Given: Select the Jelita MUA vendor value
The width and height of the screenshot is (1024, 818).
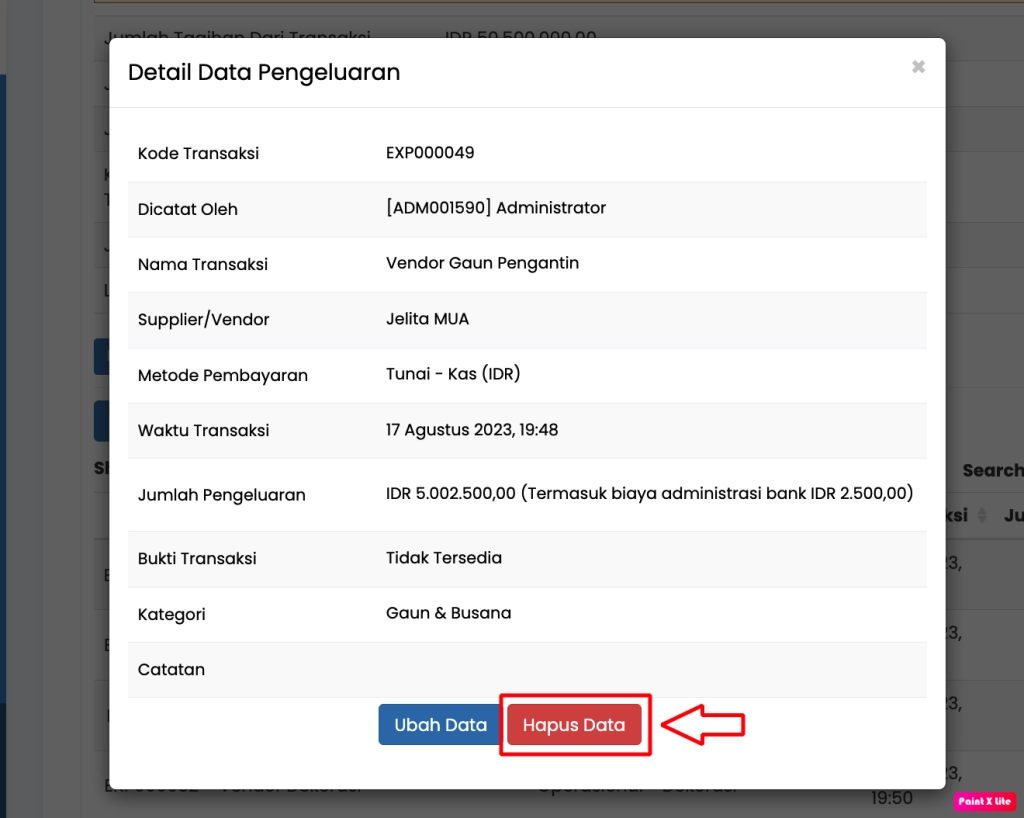Looking at the screenshot, I should click(x=427, y=319).
